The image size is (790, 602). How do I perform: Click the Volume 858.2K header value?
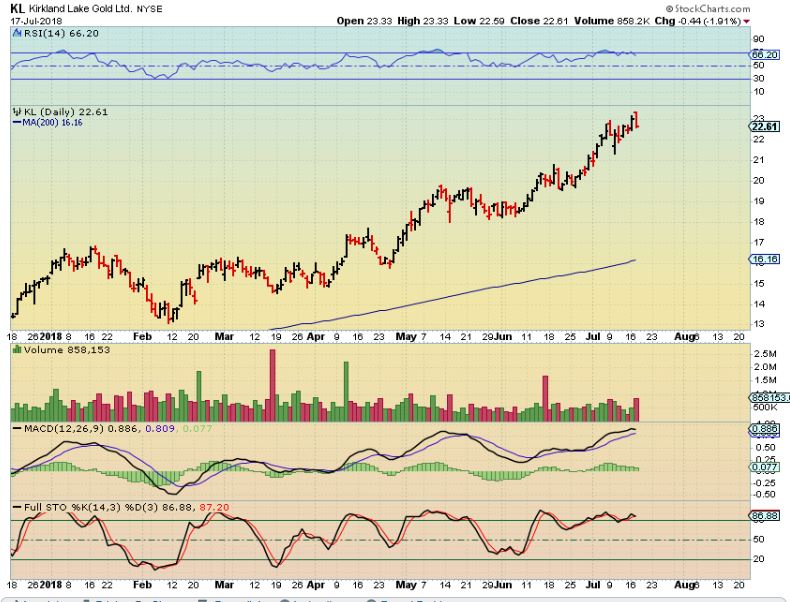[x=612, y=21]
